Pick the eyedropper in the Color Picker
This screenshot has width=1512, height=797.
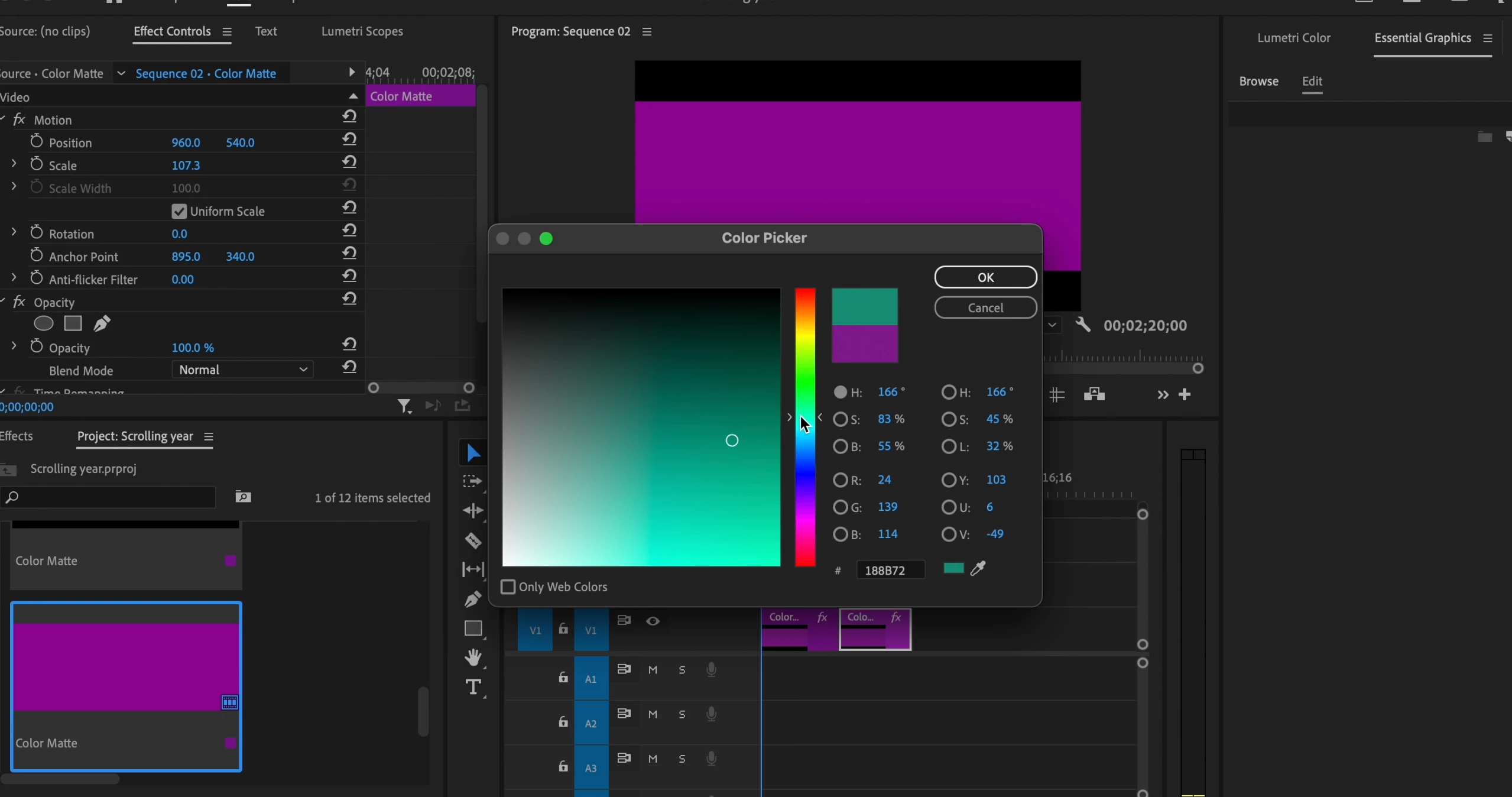point(978,569)
